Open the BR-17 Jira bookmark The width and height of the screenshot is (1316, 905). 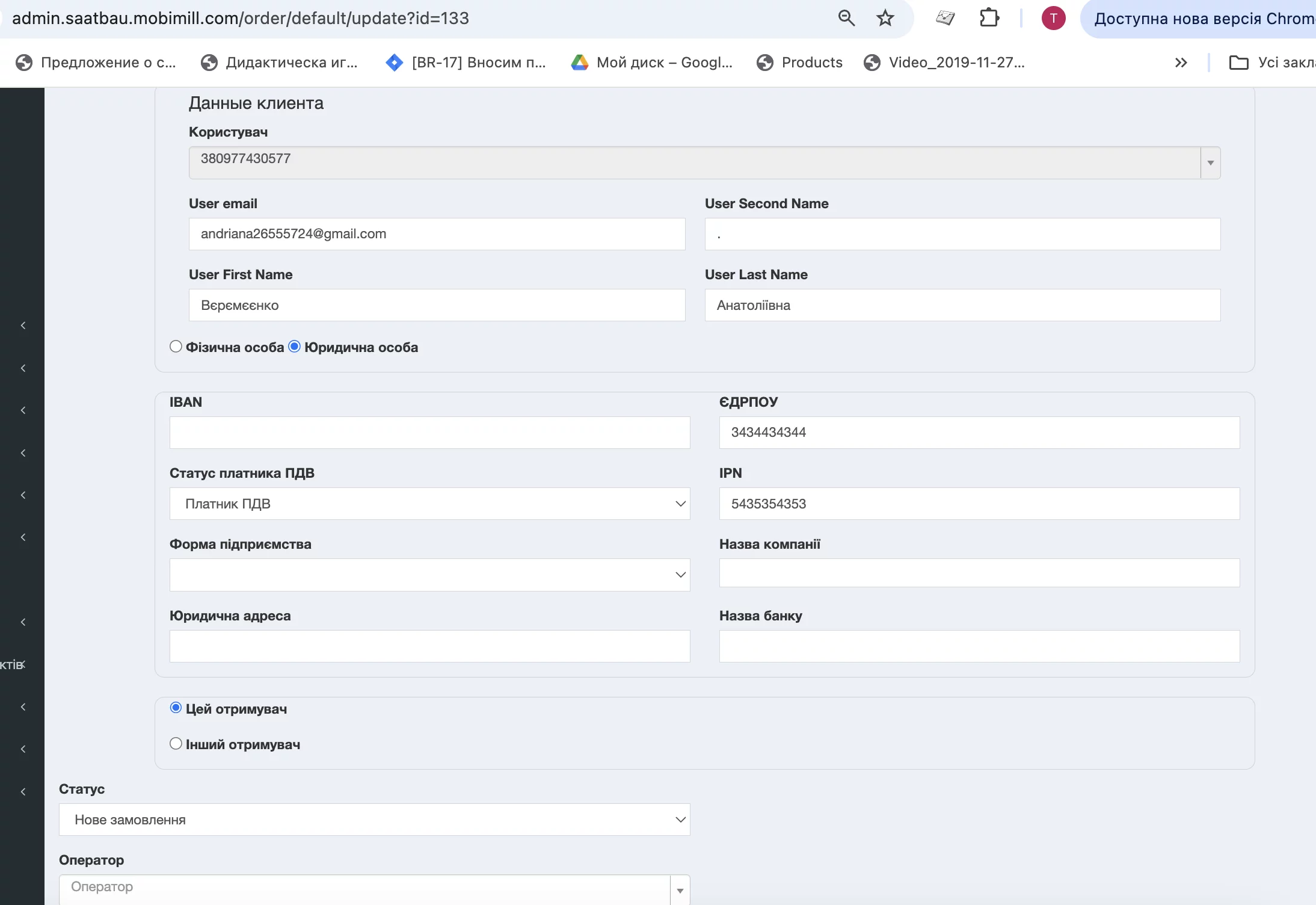pyautogui.click(x=466, y=63)
